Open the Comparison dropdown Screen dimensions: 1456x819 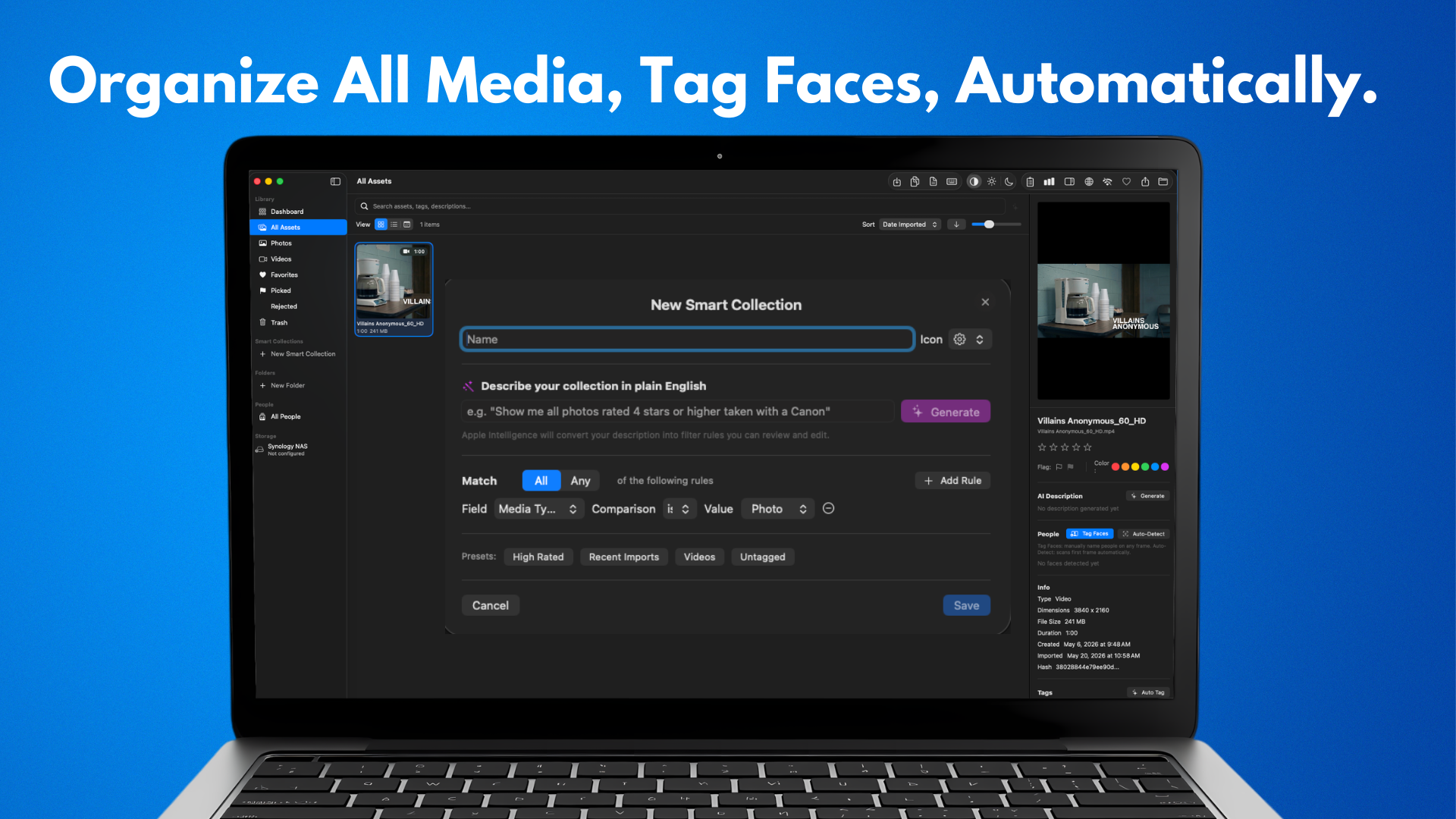point(678,509)
